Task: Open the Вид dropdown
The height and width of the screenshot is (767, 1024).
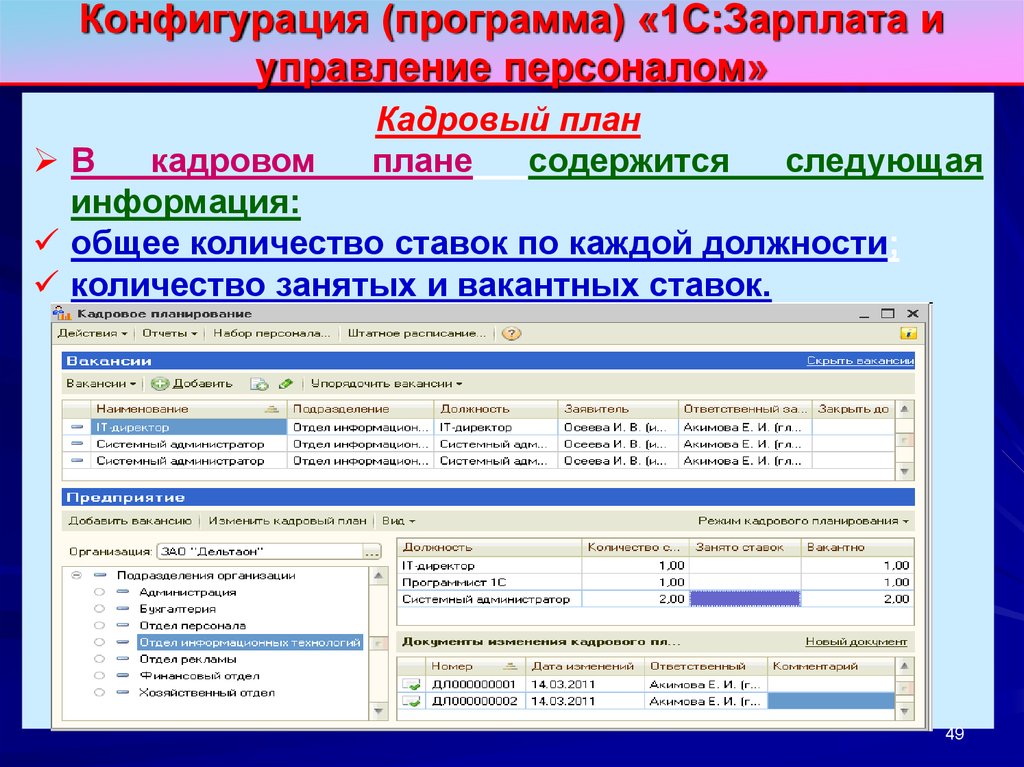Action: coord(398,521)
